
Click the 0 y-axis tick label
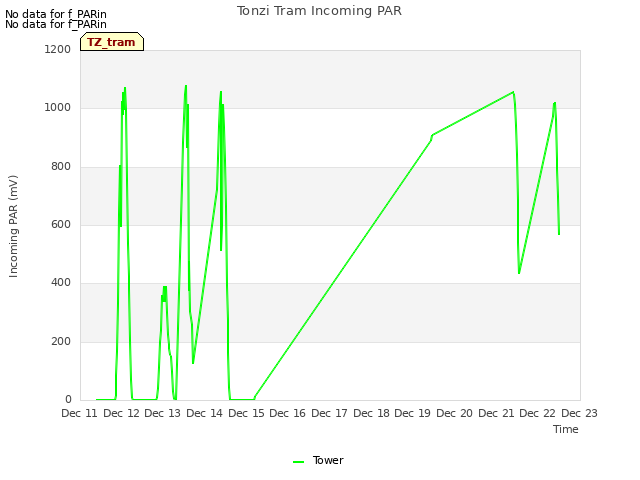(x=68, y=399)
